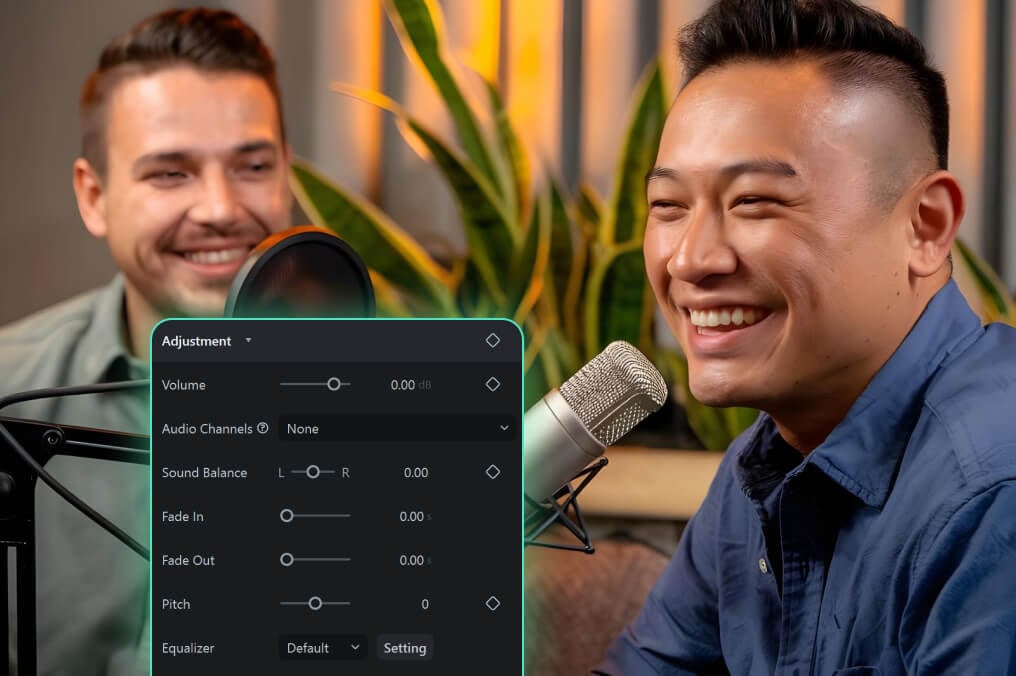Click the Fade In slider handle
1016x676 pixels.
point(287,516)
